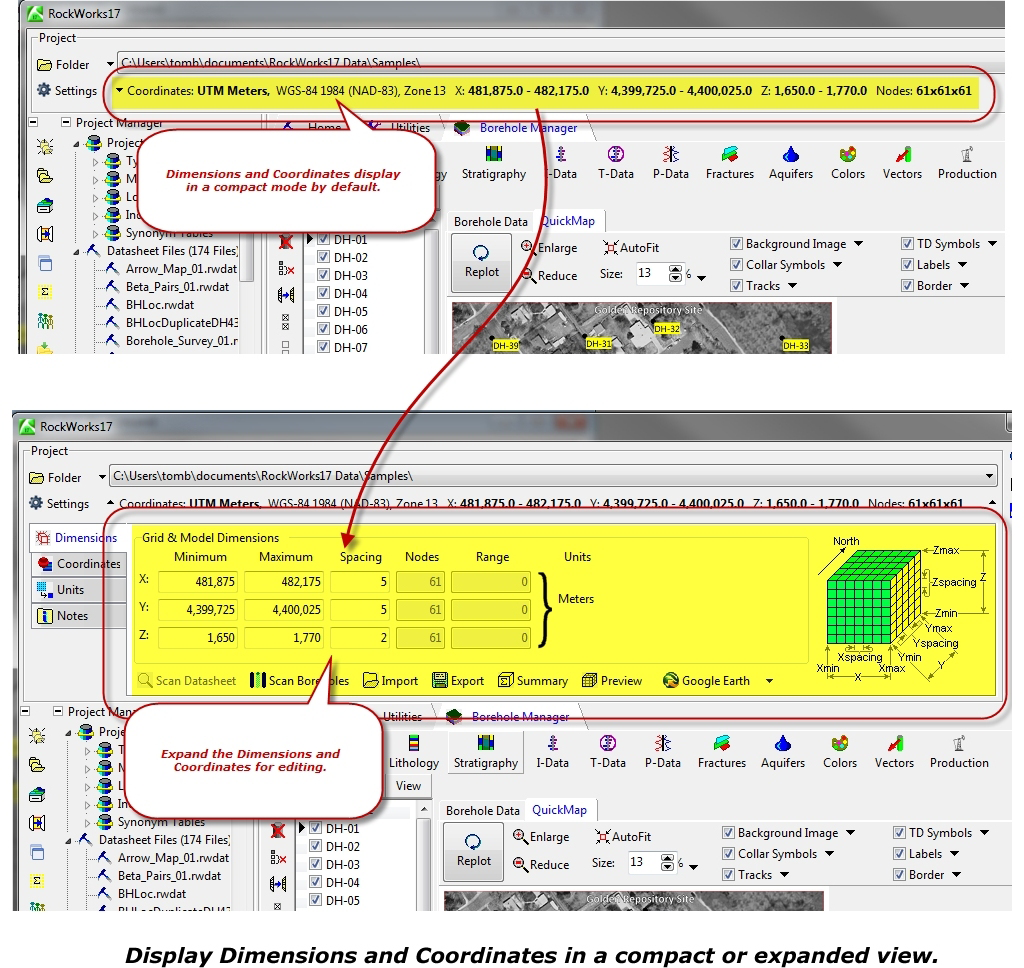
Task: Open the dimensions Summary report
Action: (533, 681)
